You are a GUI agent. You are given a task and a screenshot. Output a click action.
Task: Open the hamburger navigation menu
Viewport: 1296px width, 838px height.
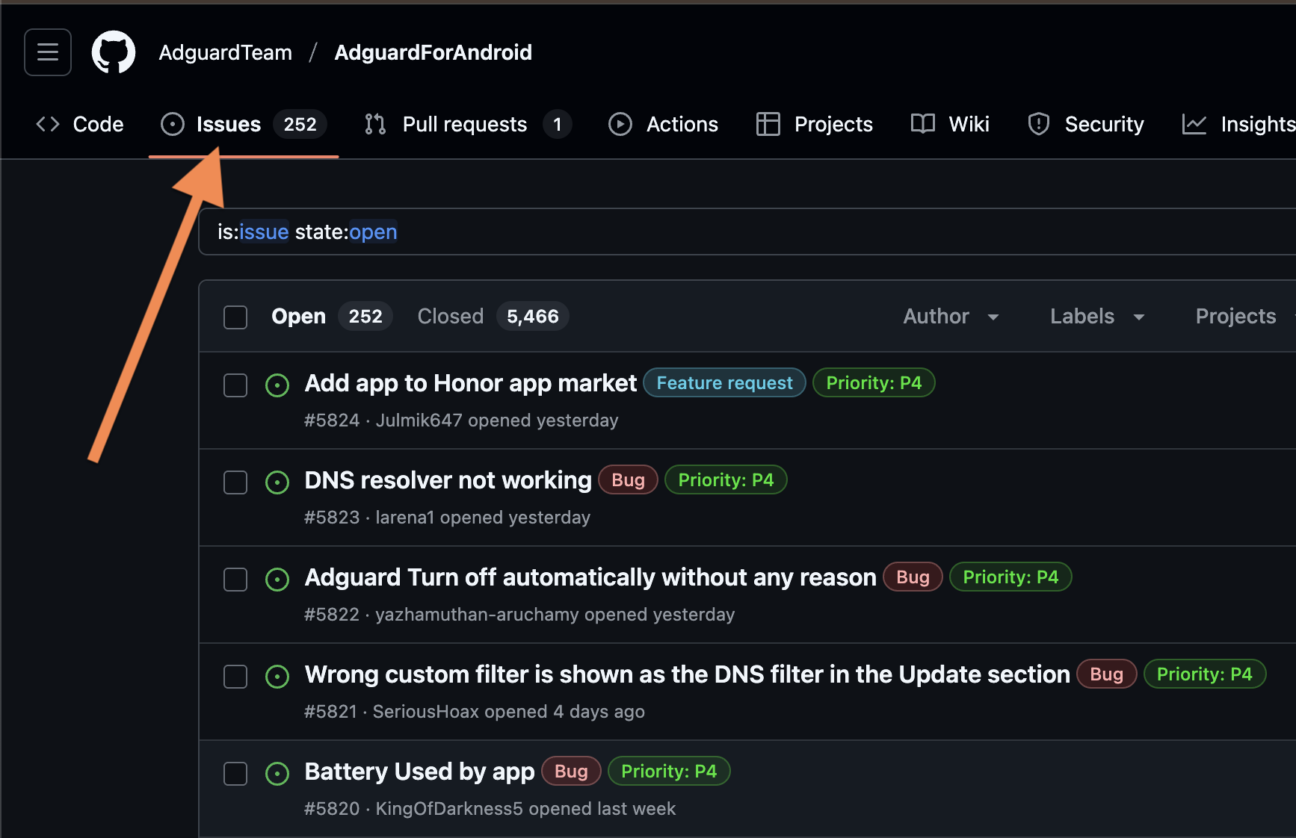[x=48, y=53]
